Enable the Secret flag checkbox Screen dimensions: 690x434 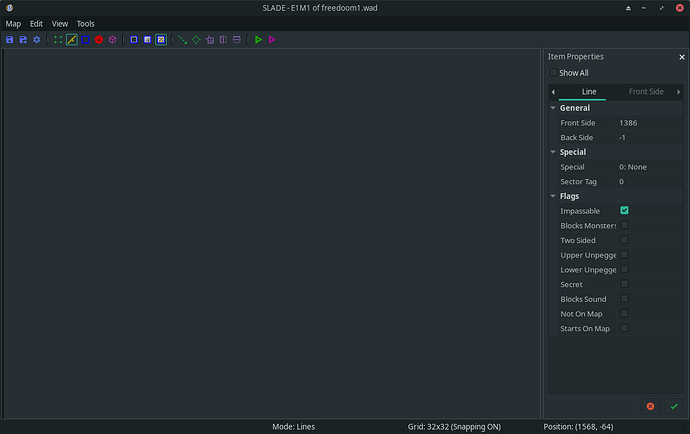click(624, 284)
